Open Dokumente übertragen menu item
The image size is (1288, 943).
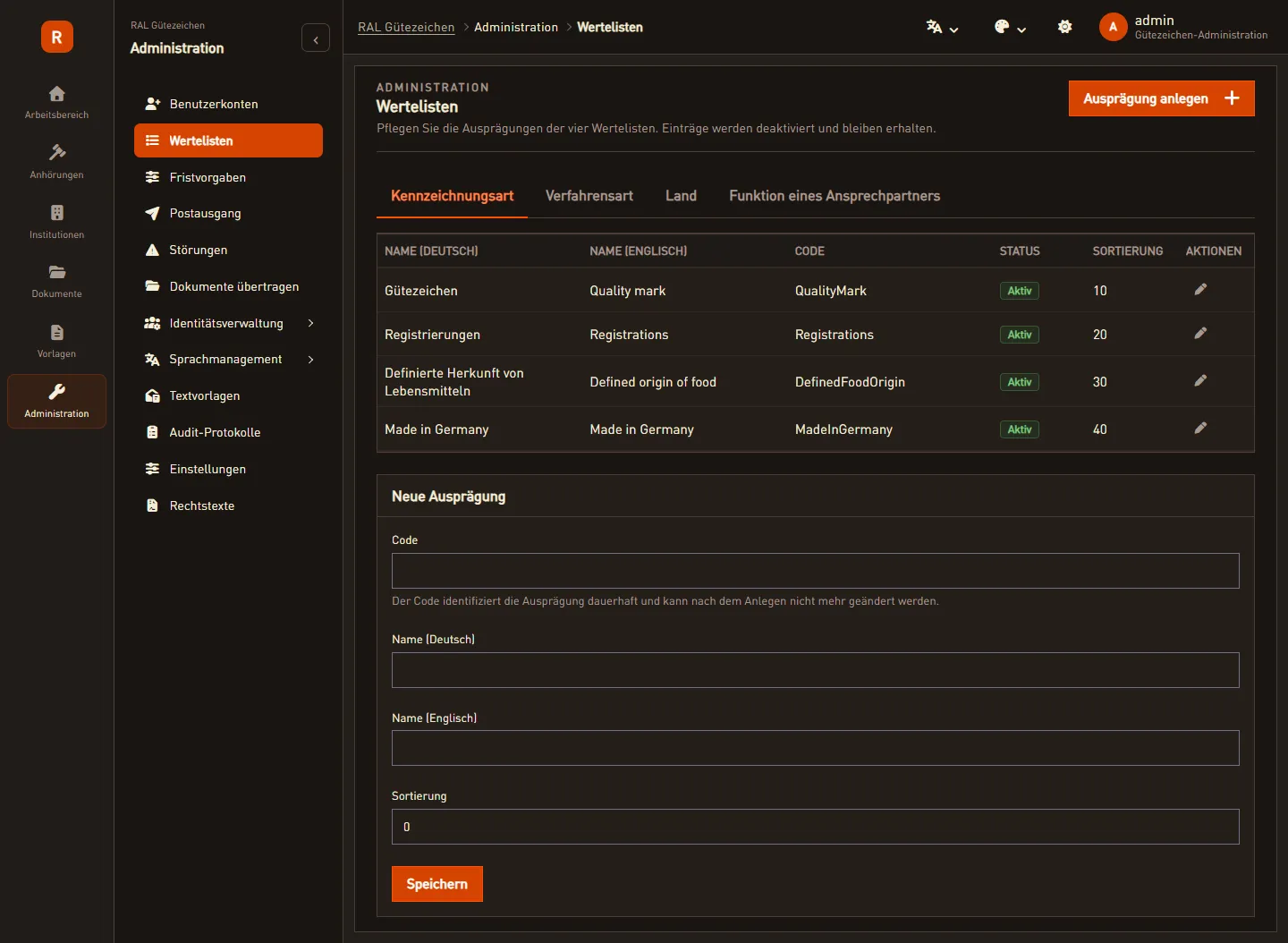[x=228, y=286]
